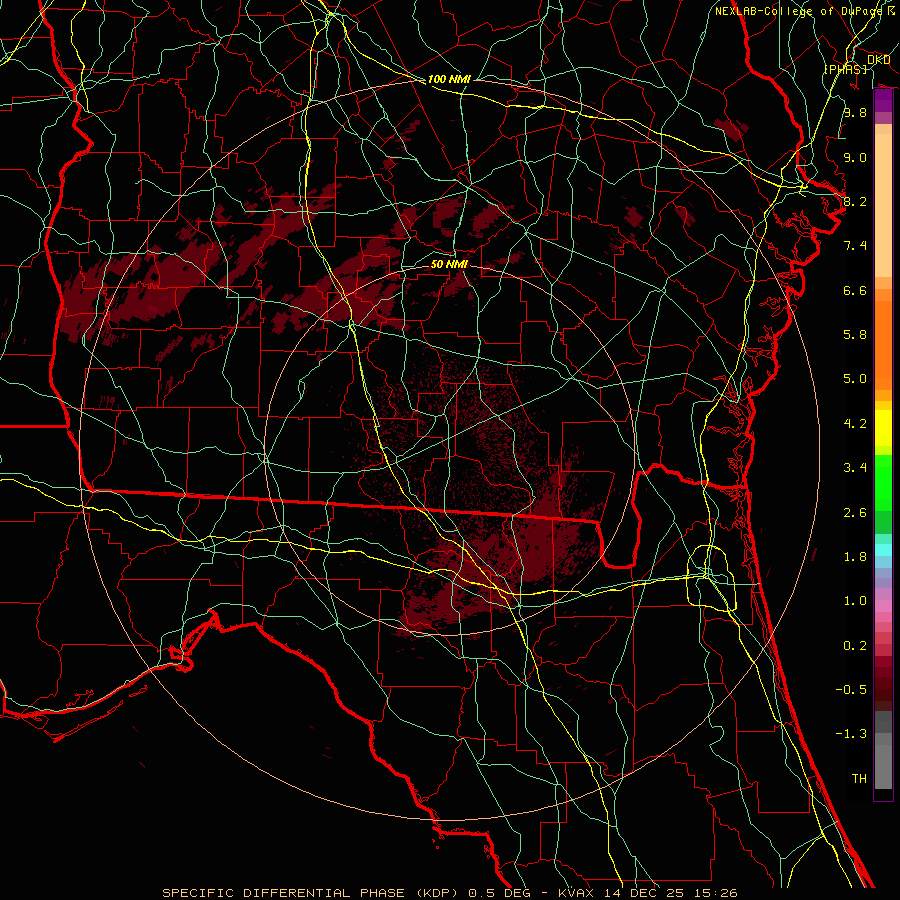Screen dimensions: 900x900
Task: Click the TH threshold label on the scale
Action: 858,777
